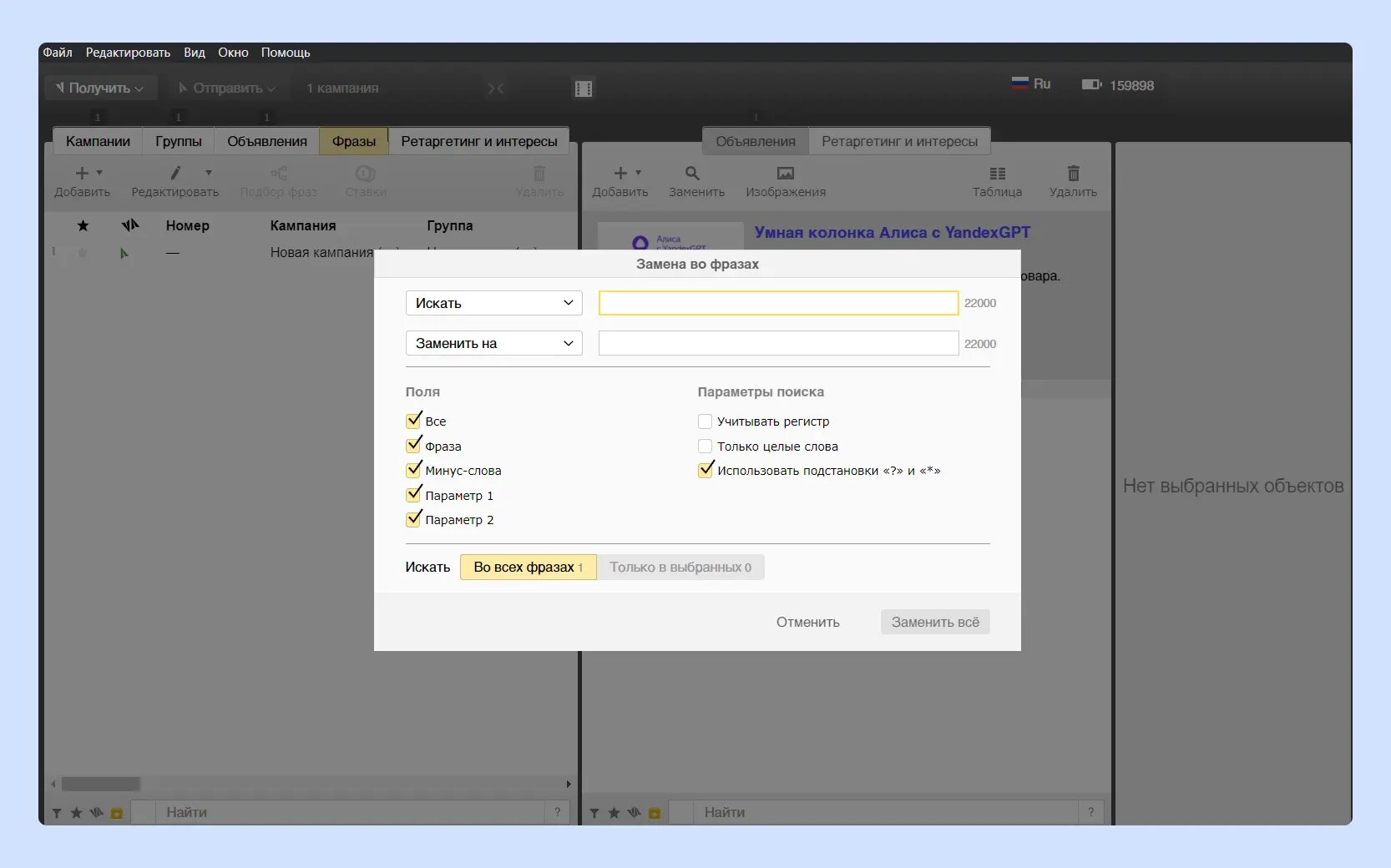Click the Ставки coin icon
Image resolution: width=1391 pixels, height=868 pixels.
pyautogui.click(x=366, y=173)
